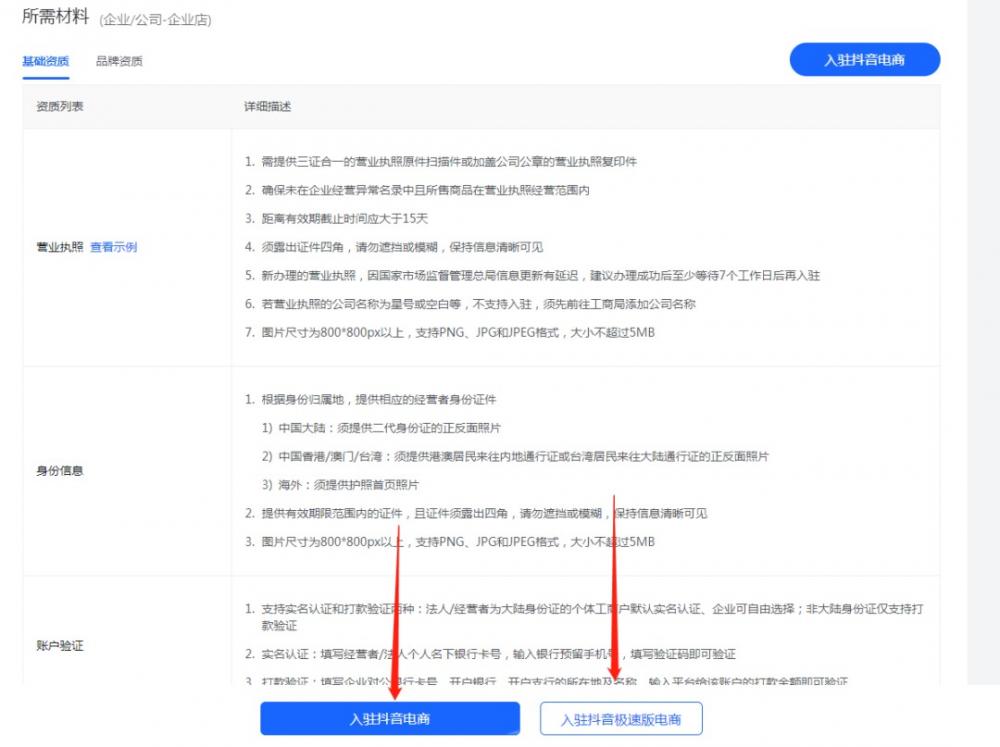Click the 账户验证 row label
The image size is (1000, 747).
60,646
